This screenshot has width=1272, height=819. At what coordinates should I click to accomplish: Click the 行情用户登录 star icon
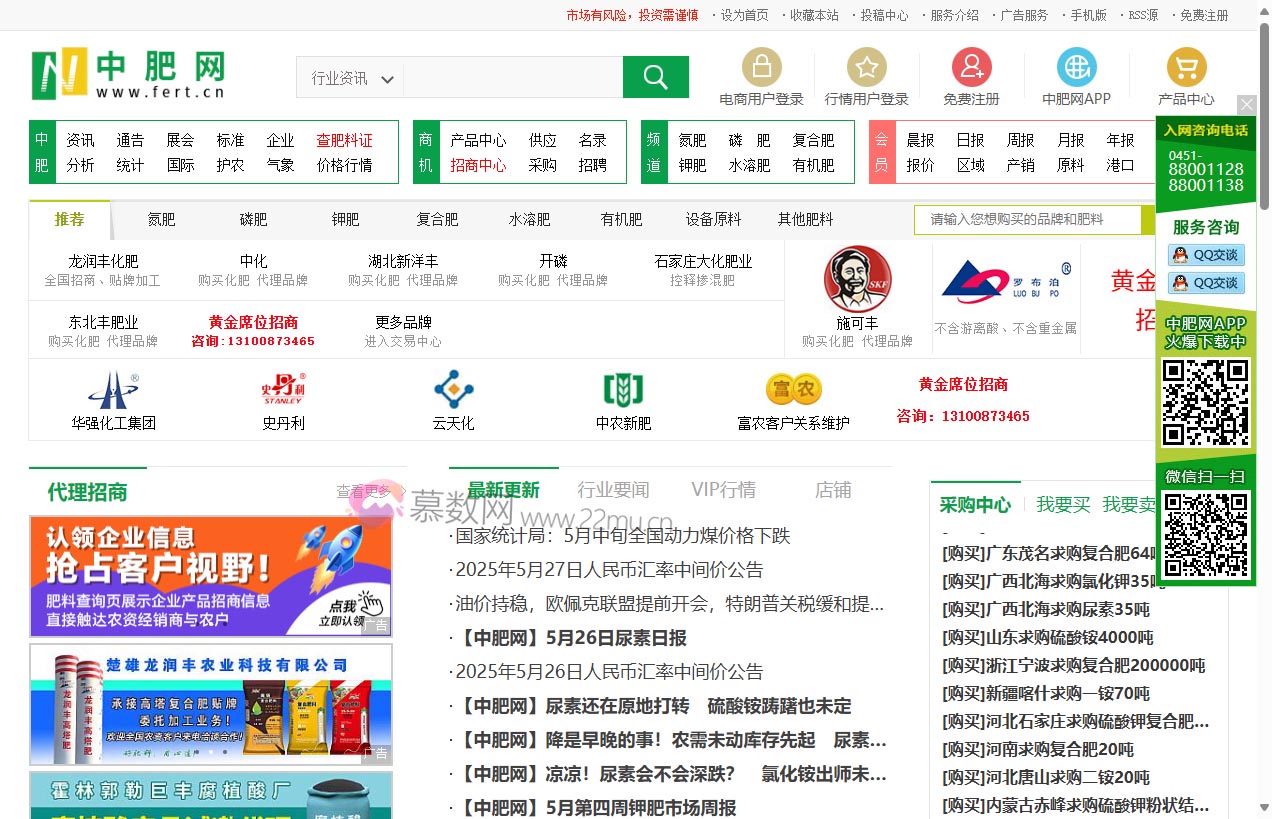(x=868, y=66)
